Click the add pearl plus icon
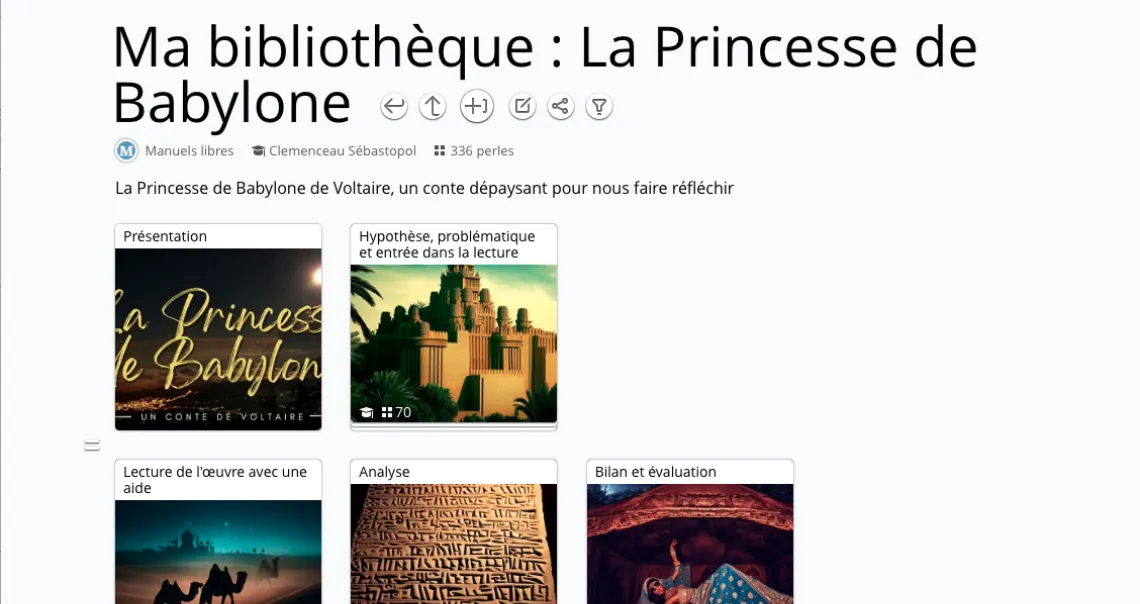Viewport: 1140px width, 604px height. pyautogui.click(x=477, y=107)
